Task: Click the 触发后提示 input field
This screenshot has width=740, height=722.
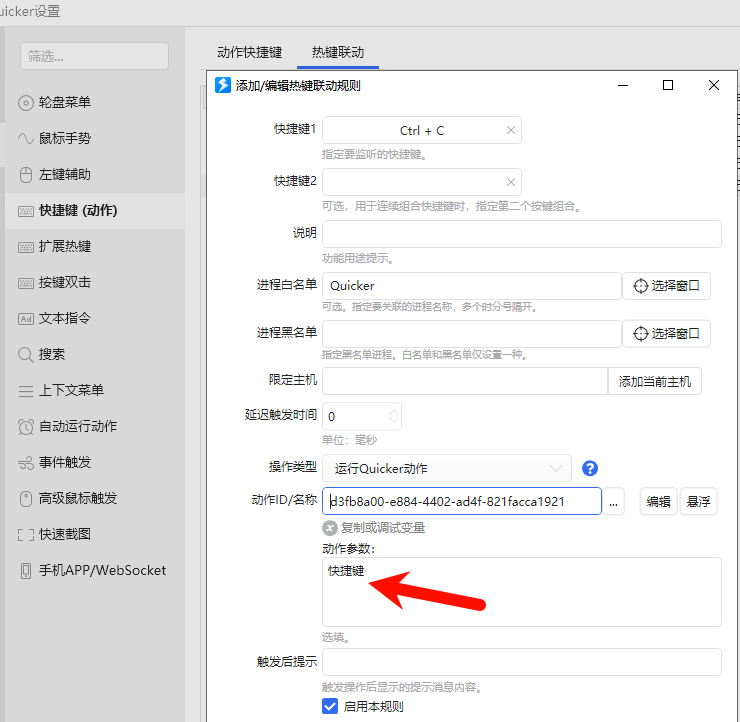Action: tap(521, 662)
